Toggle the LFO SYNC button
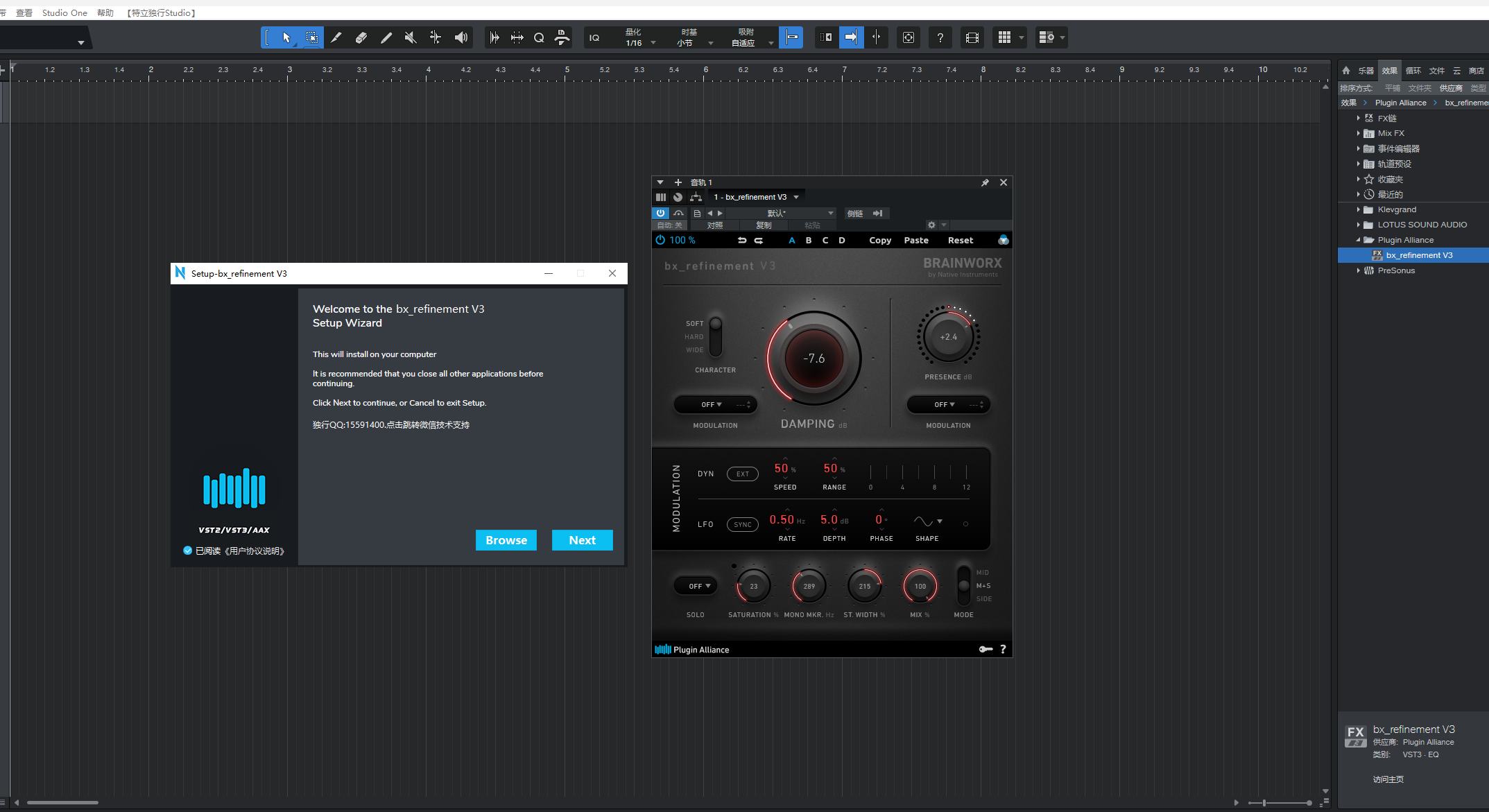Image resolution: width=1489 pixels, height=812 pixels. pos(743,524)
